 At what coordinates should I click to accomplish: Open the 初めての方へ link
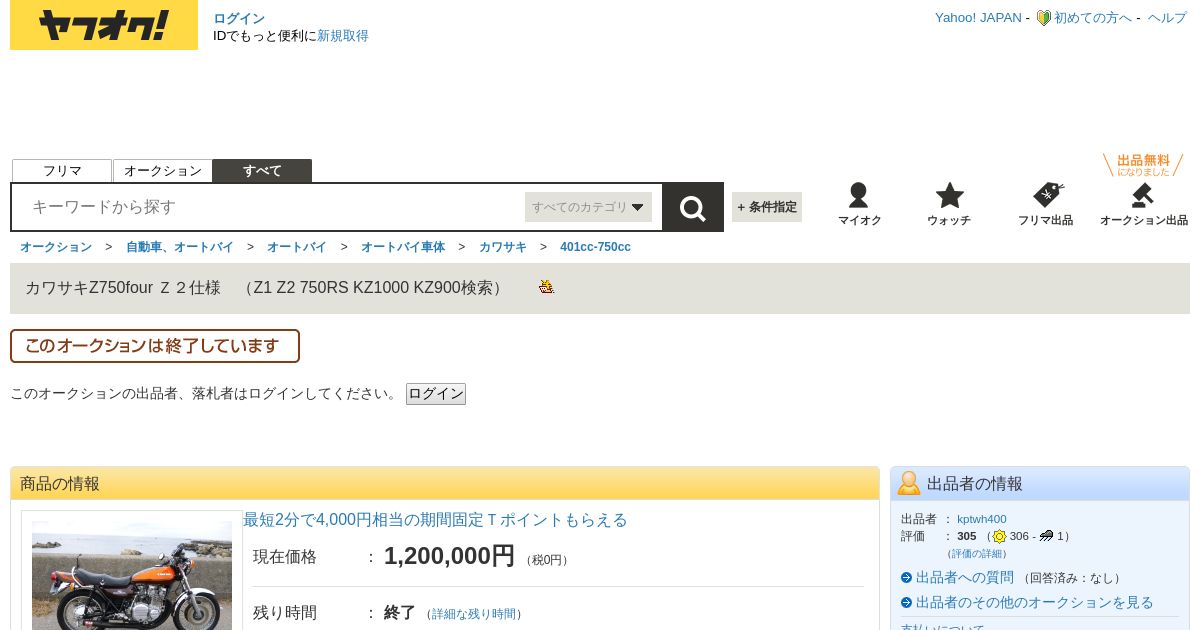coord(1093,18)
